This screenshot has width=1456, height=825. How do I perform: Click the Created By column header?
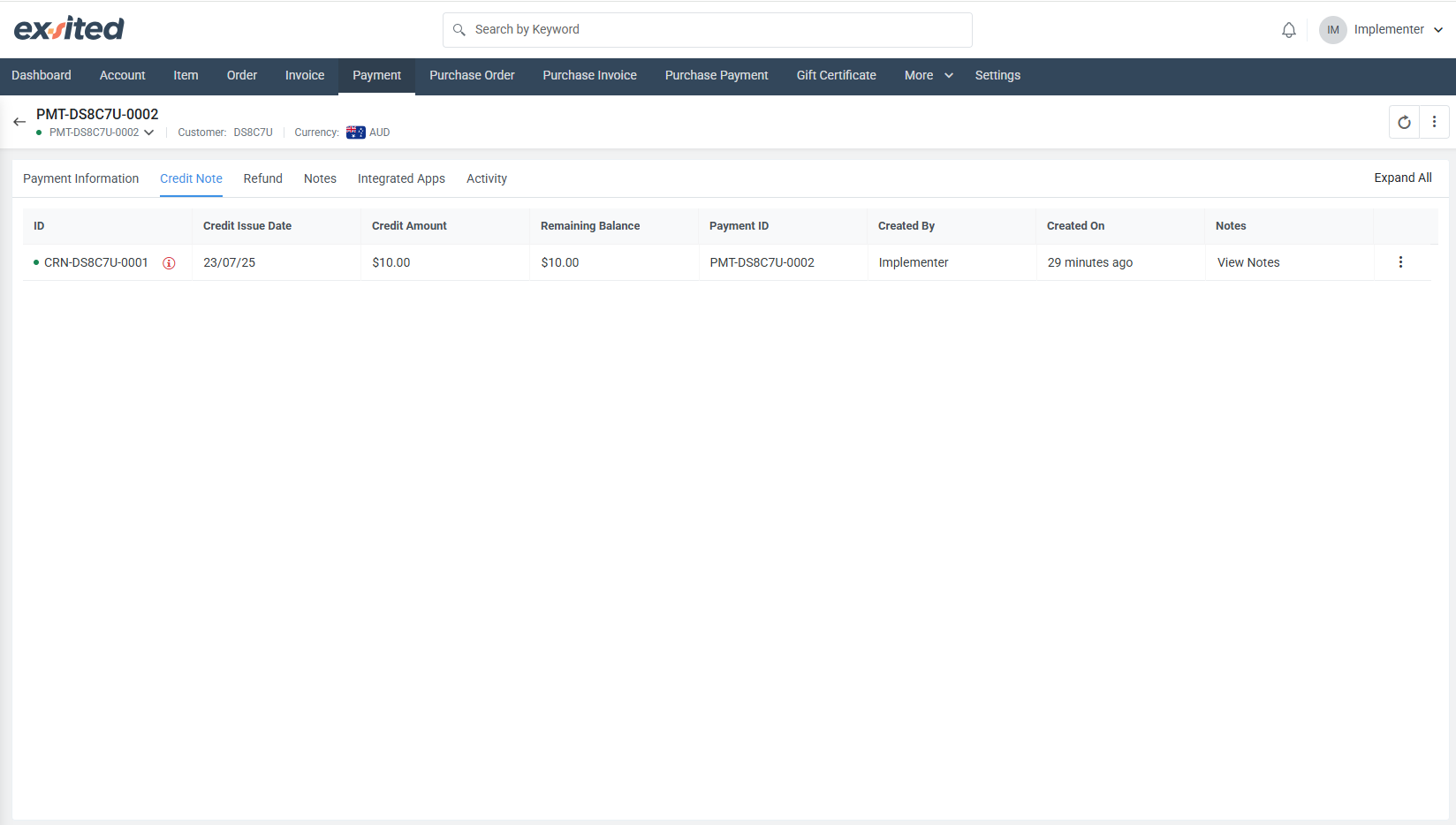(x=906, y=226)
